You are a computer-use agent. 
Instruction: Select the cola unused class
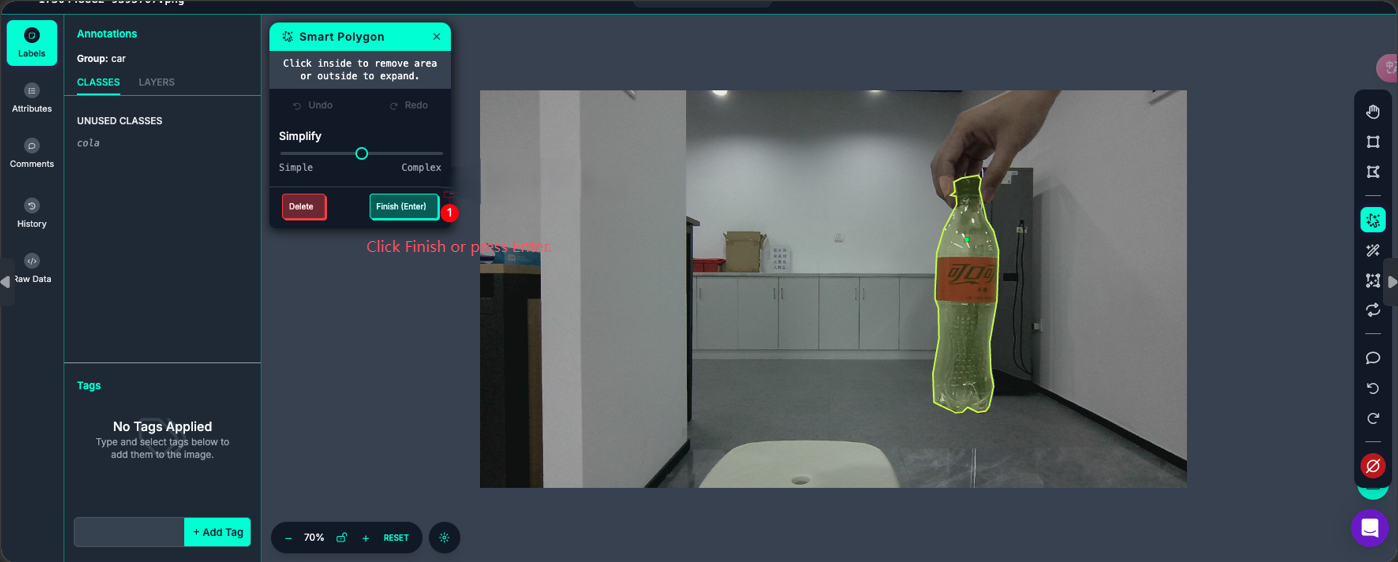pyautogui.click(x=88, y=143)
